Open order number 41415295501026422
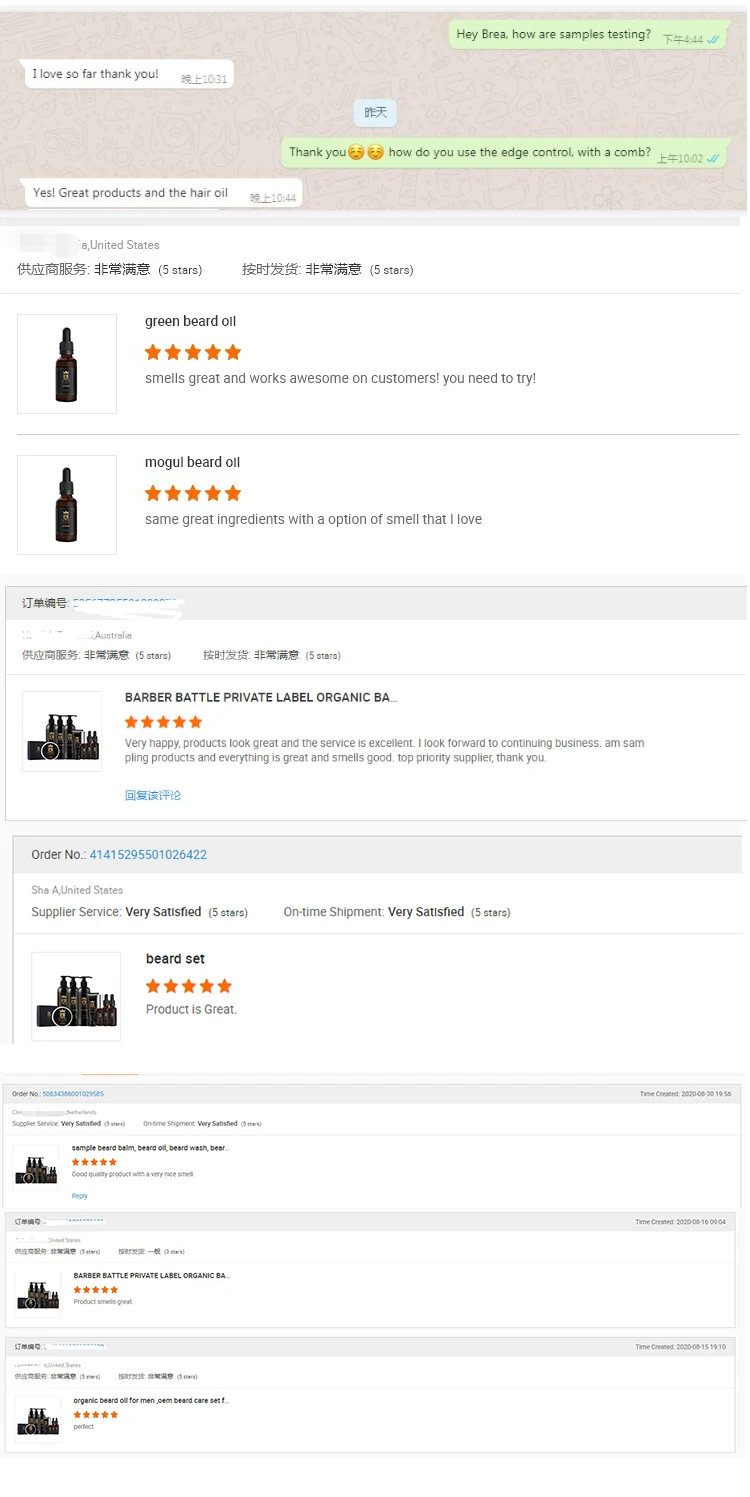Screen dimensions: 750x1497 coord(148,855)
